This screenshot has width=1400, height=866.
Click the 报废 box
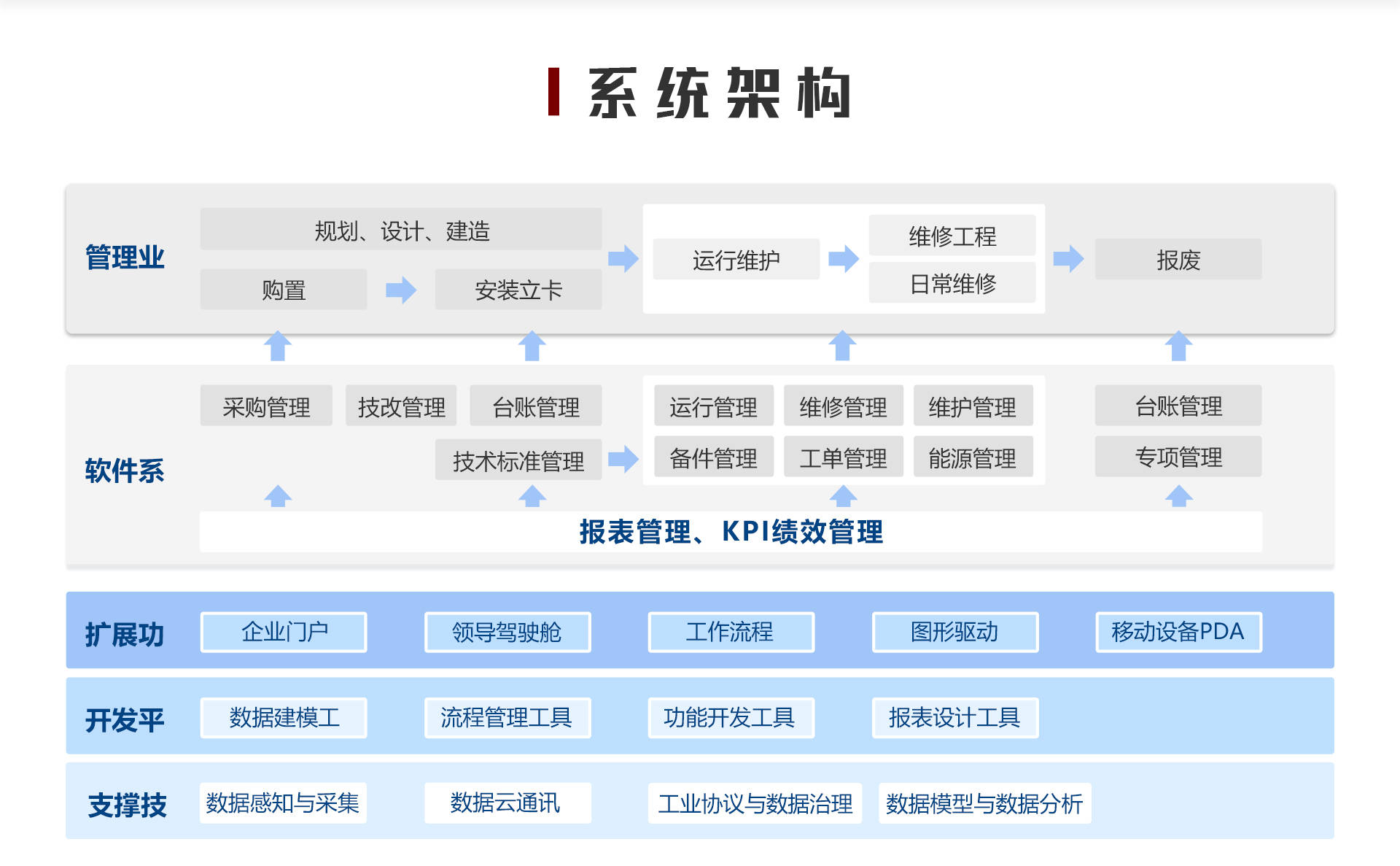pyautogui.click(x=1178, y=259)
